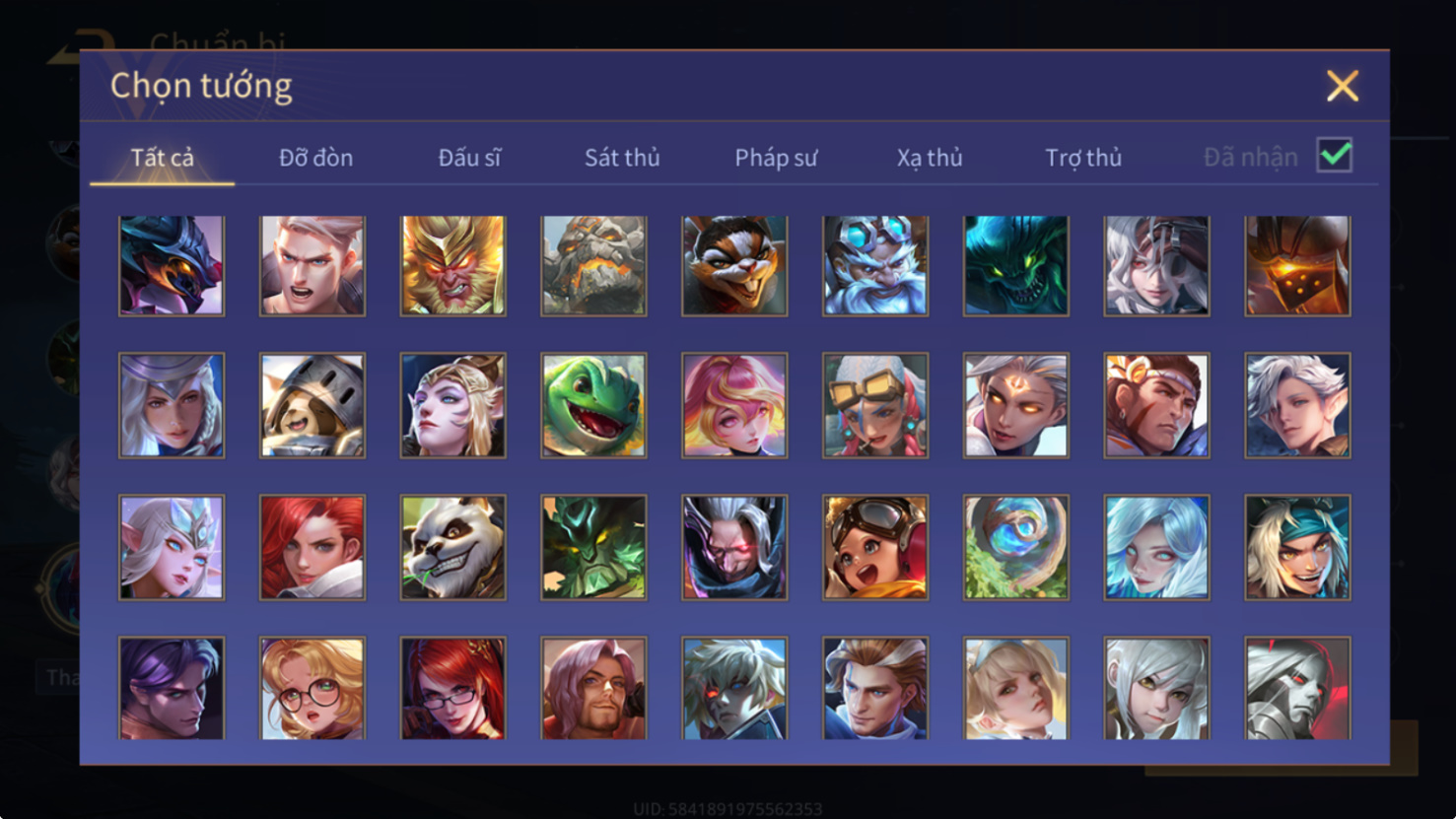Choose the raccoon-faced hero portrait
This screenshot has width=1456, height=819.
tap(734, 266)
